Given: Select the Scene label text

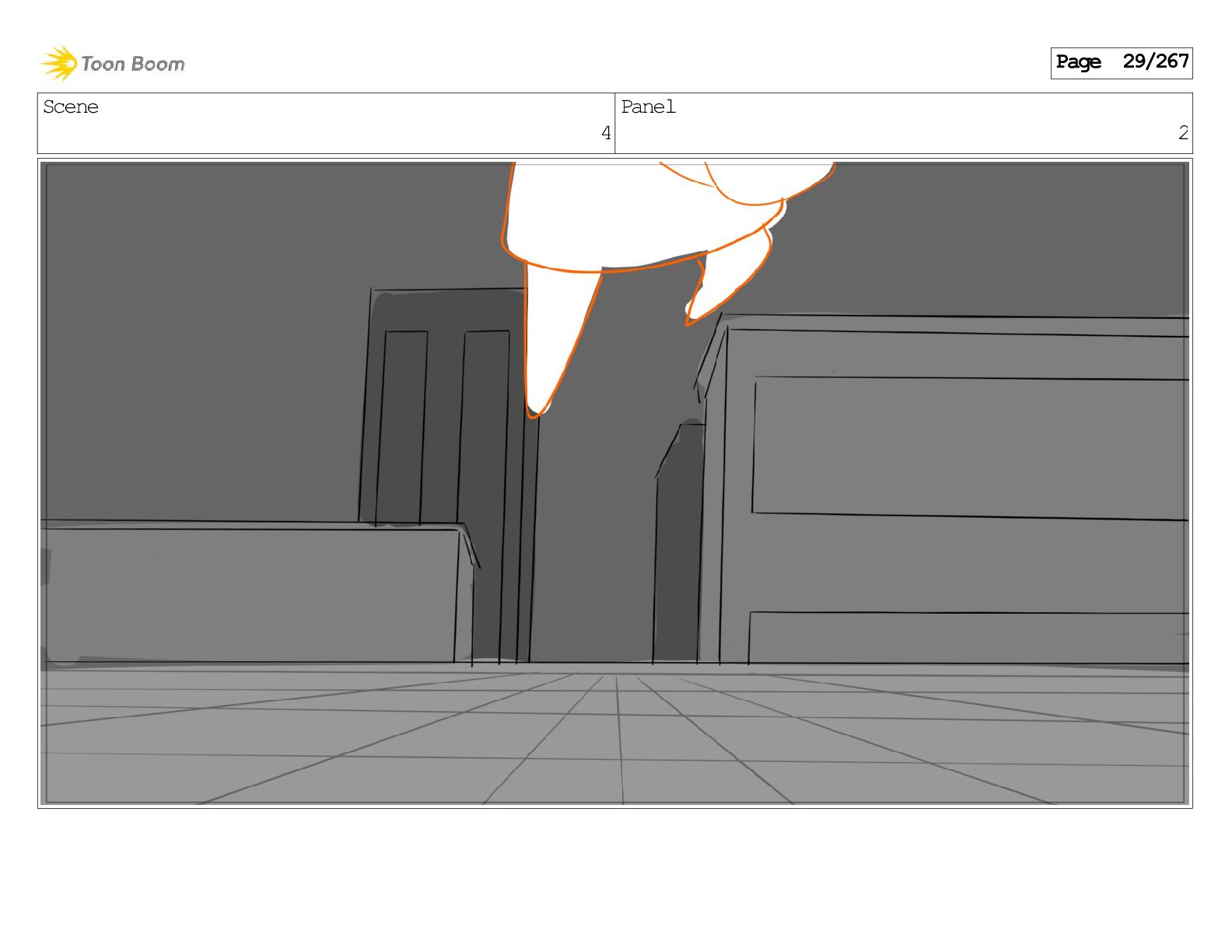Looking at the screenshot, I should 71,107.
